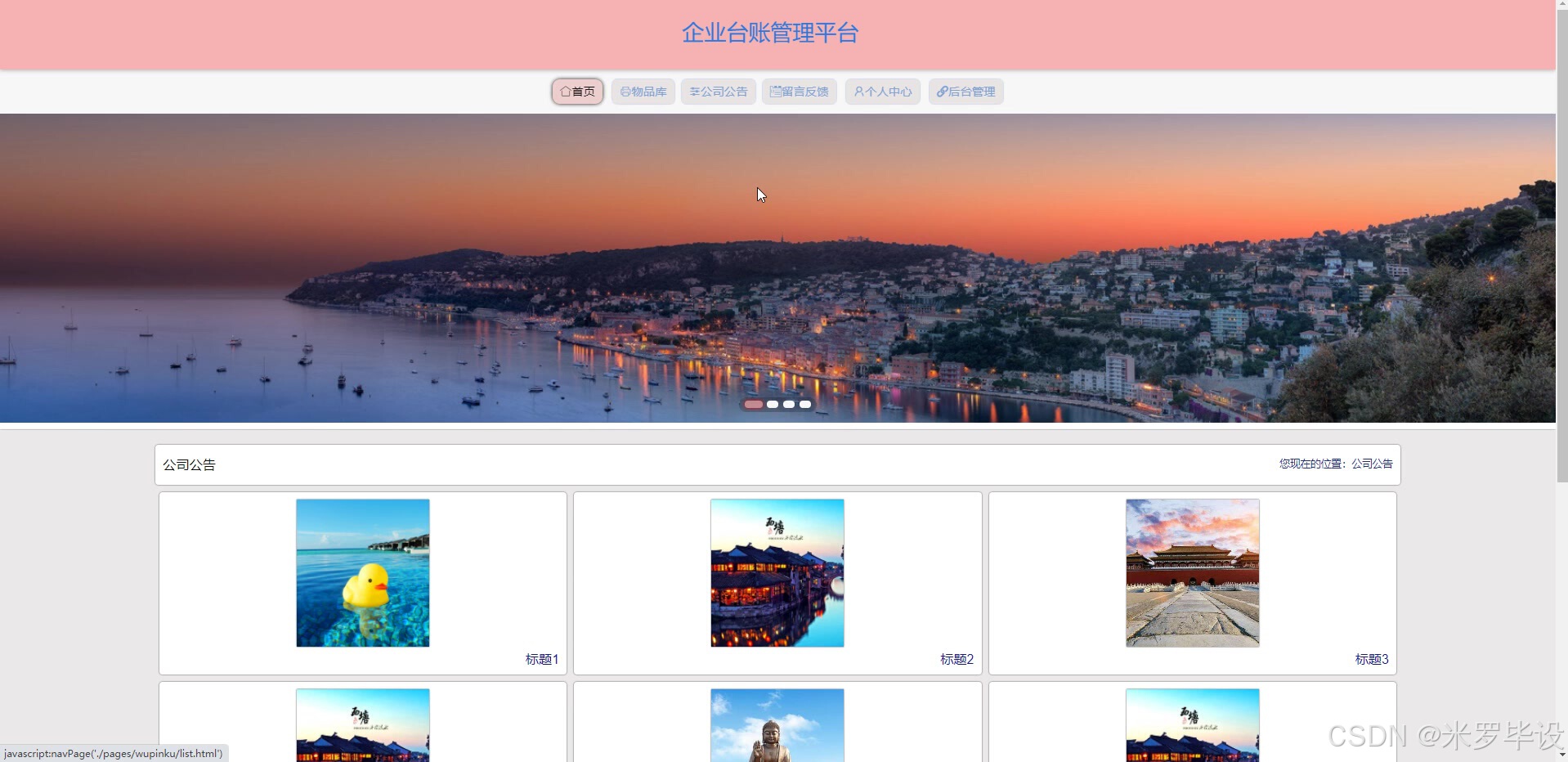
Task: Open the rubber duck announcement thumbnail
Action: (x=363, y=573)
